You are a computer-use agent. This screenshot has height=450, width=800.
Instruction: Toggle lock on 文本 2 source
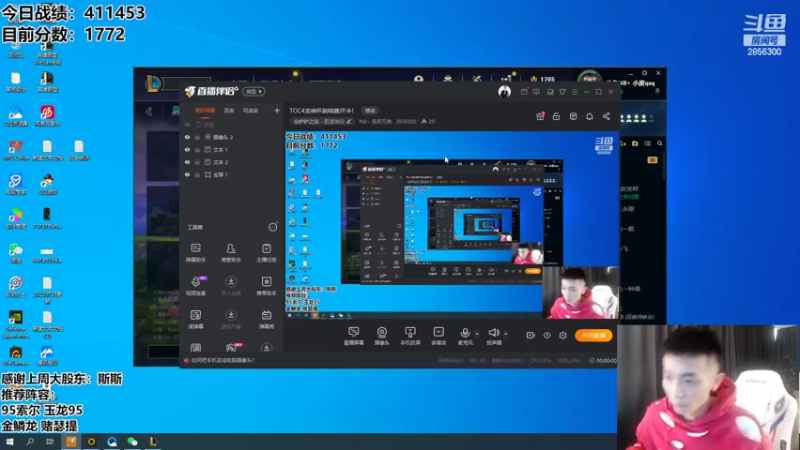tap(197, 162)
